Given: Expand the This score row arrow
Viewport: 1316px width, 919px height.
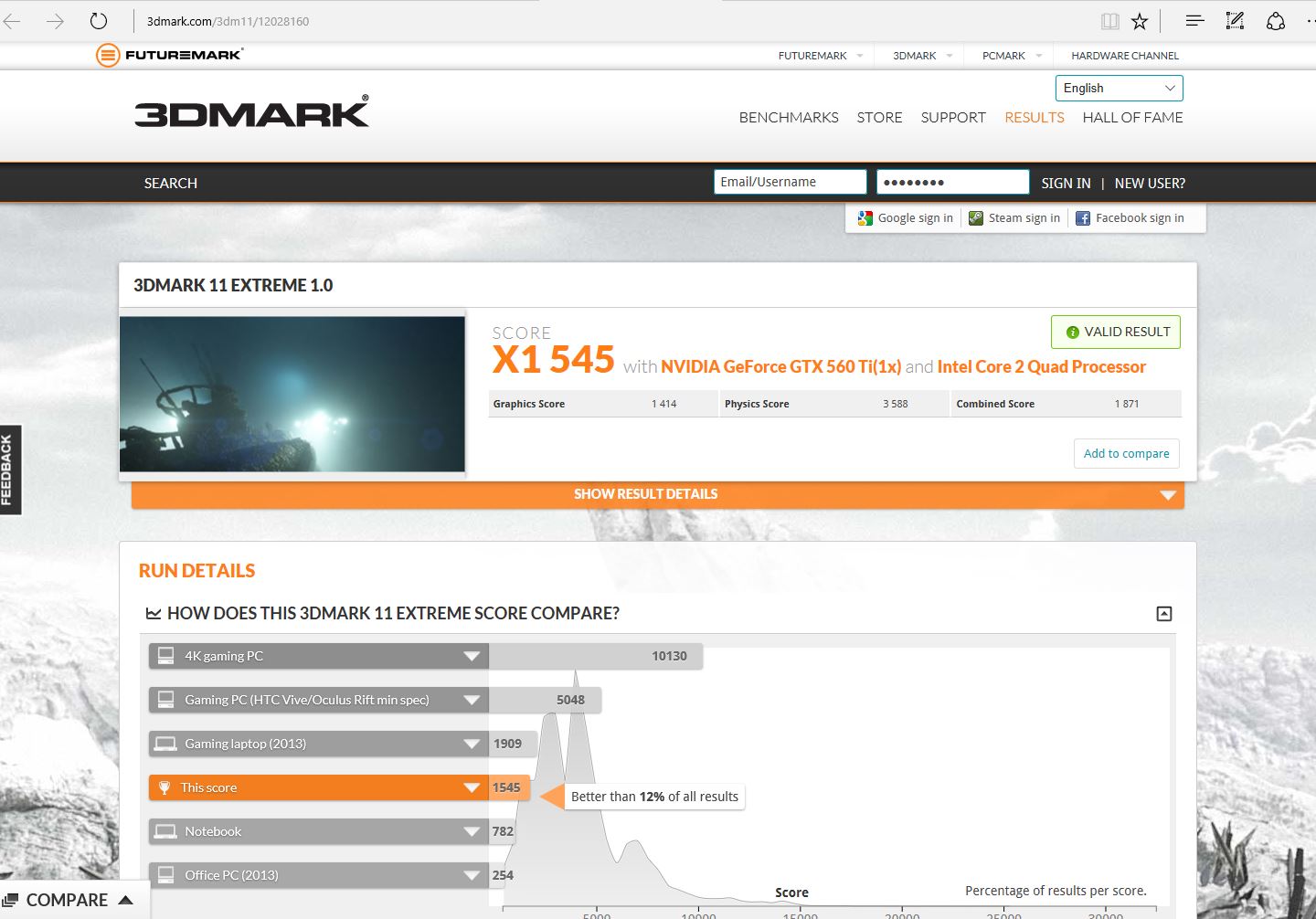Looking at the screenshot, I should tap(472, 787).
